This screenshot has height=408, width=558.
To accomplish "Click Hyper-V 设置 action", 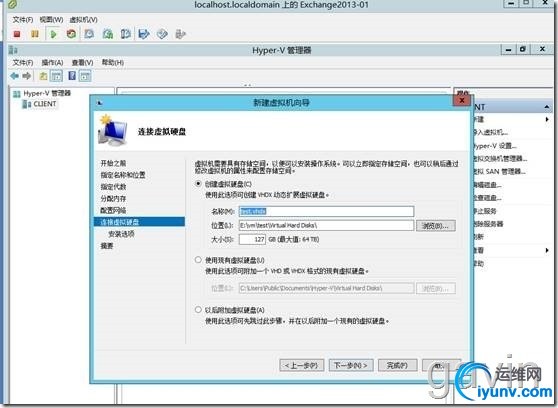I will coord(495,146).
